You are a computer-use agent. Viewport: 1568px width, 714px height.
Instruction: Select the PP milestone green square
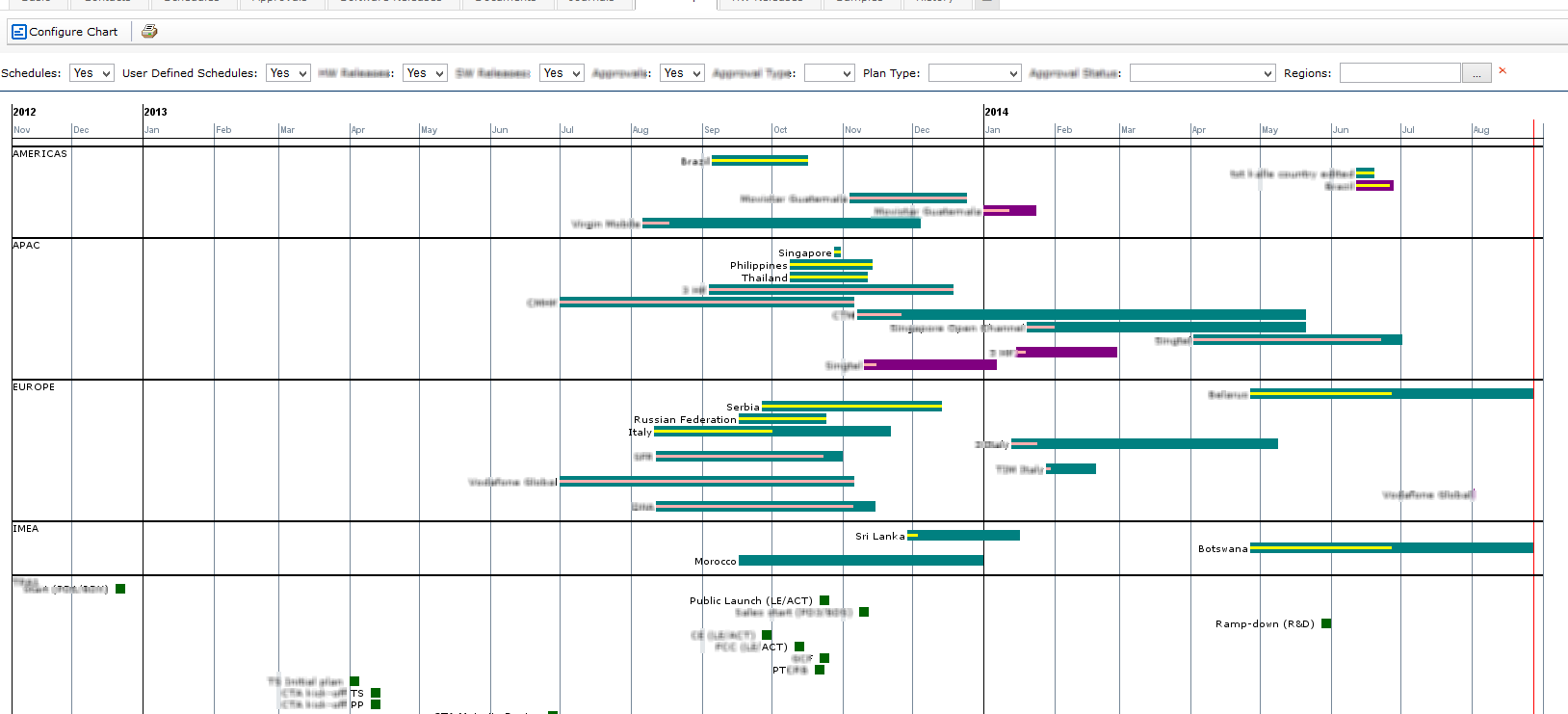tap(376, 704)
